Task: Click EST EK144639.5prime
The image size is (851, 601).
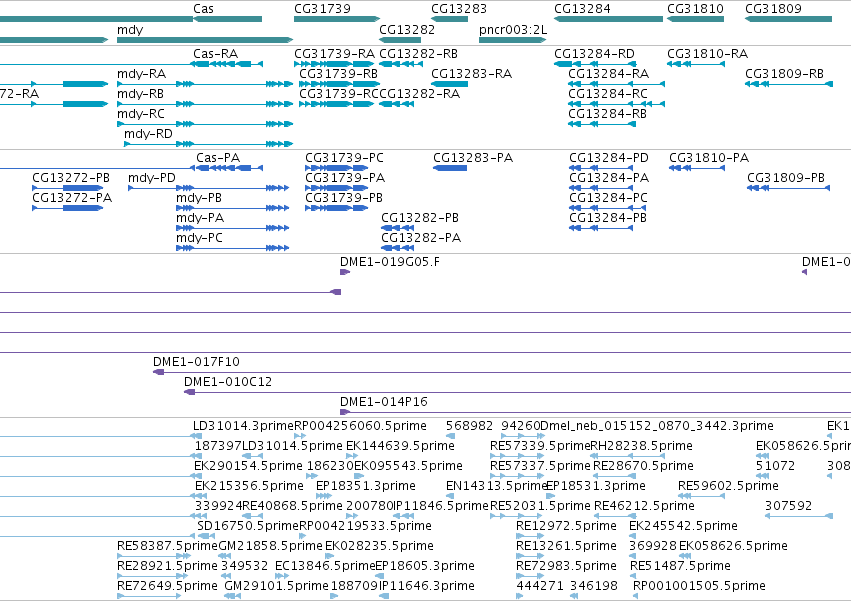Action: click(400, 446)
